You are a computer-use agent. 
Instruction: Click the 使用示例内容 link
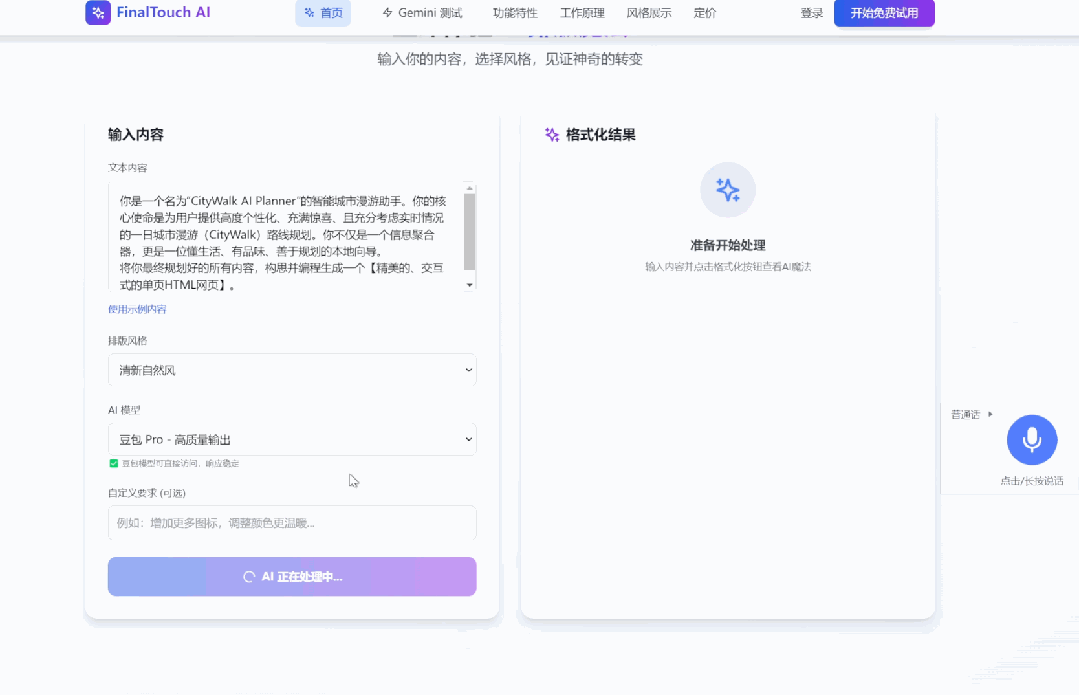click(x=137, y=309)
